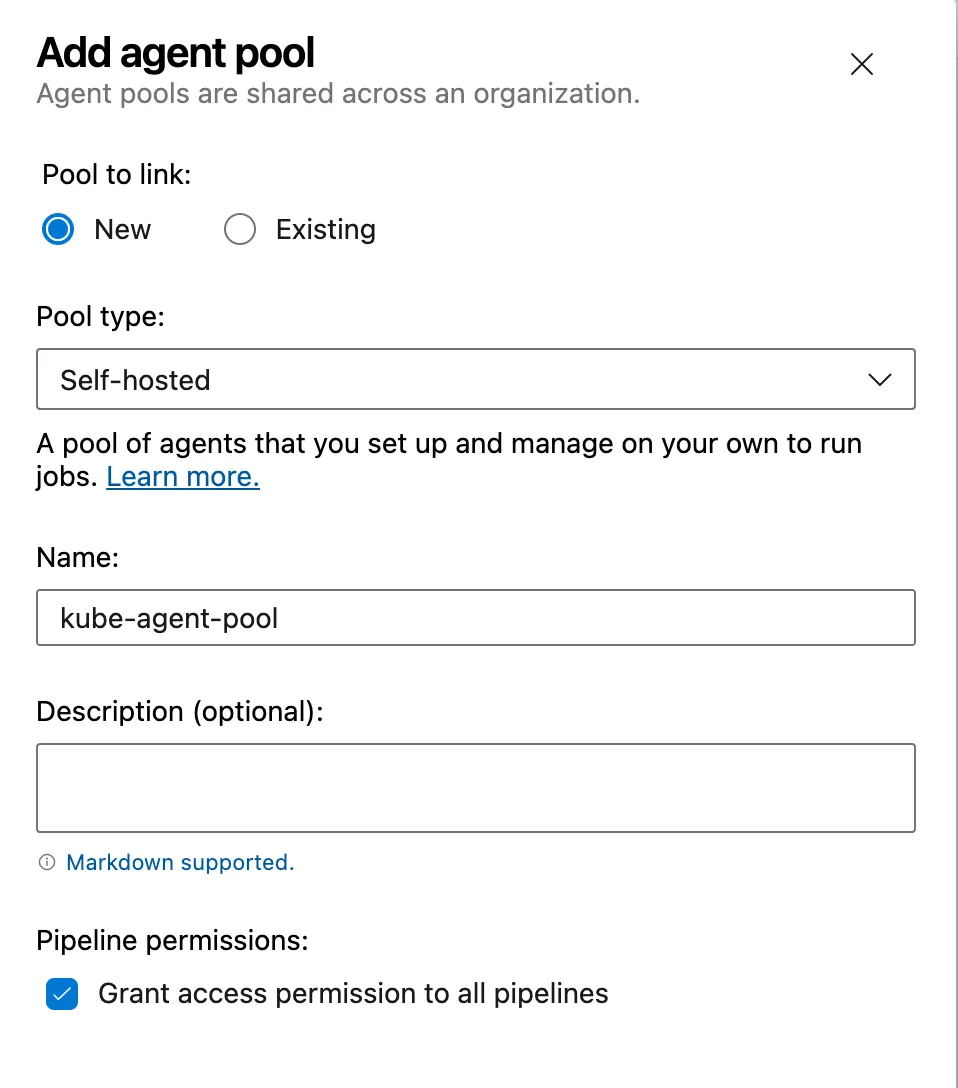The width and height of the screenshot is (958, 1088).
Task: Click the X icon to dismiss the panel
Action: pos(861,63)
